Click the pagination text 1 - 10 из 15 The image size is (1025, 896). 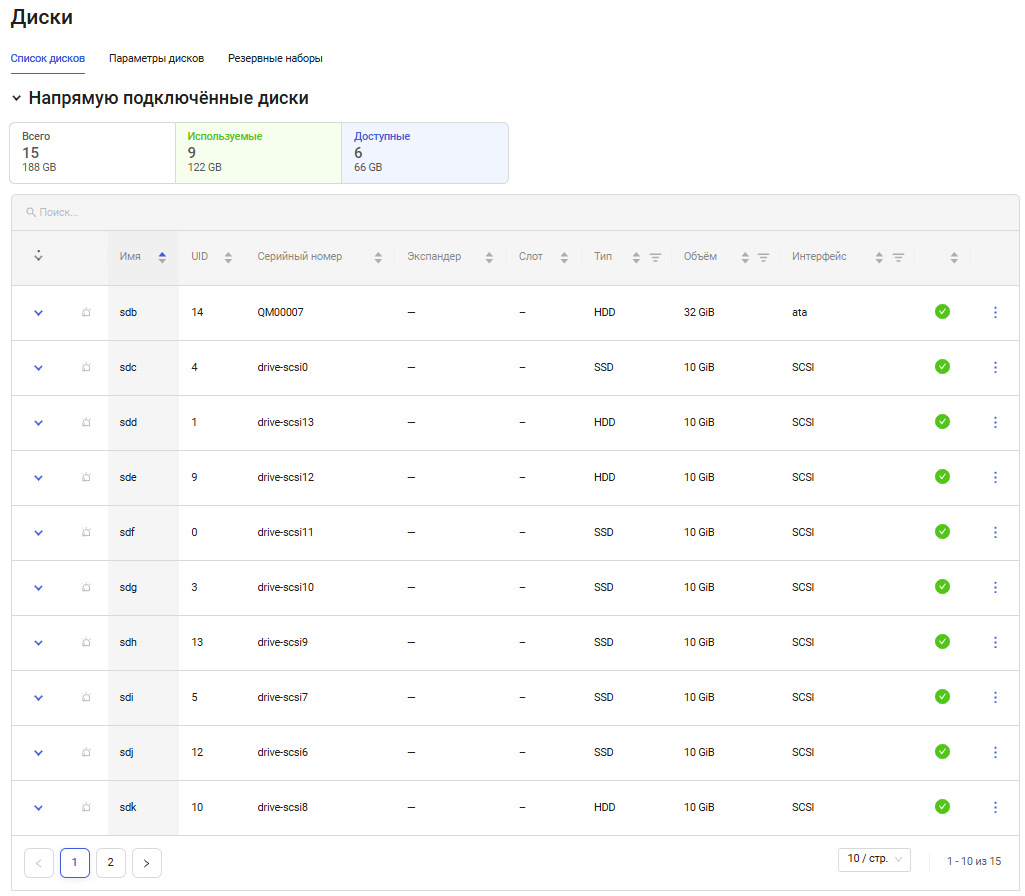(974, 861)
